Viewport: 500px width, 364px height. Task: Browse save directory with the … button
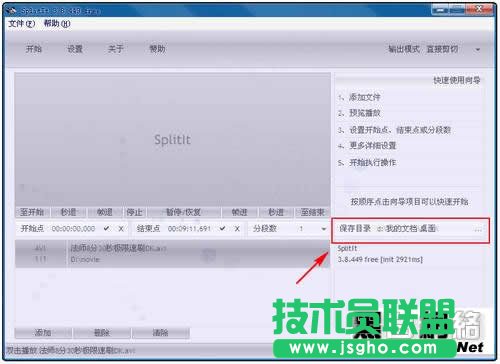click(x=478, y=229)
